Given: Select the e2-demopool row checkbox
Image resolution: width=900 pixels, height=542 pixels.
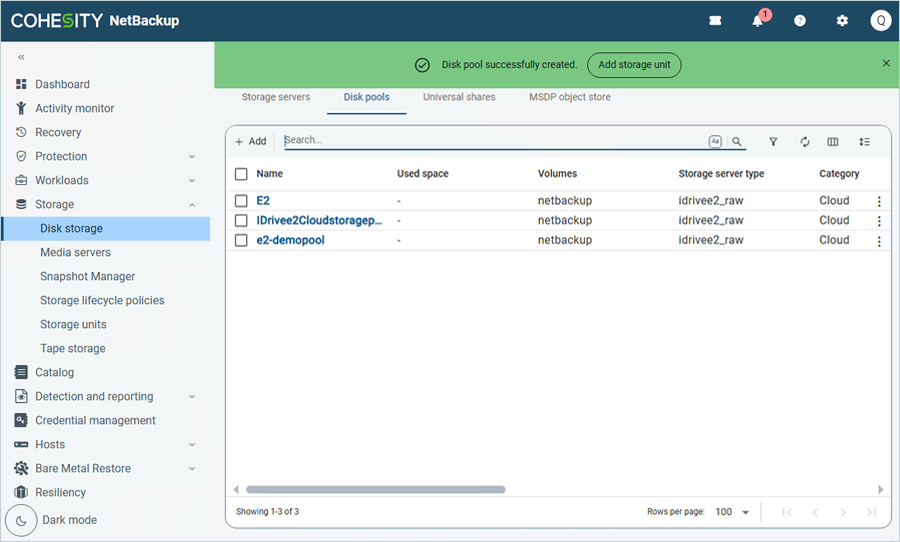Looking at the screenshot, I should point(241,240).
